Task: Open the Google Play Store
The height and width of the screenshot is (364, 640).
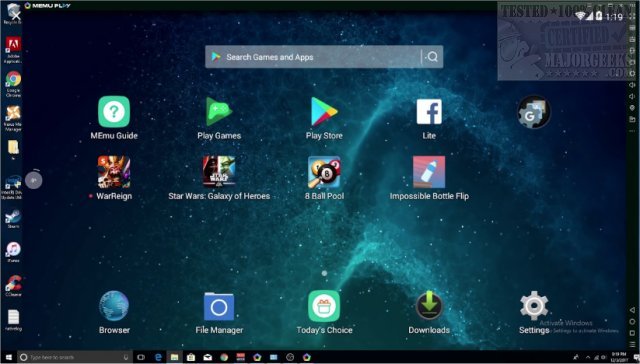Action: click(x=324, y=112)
